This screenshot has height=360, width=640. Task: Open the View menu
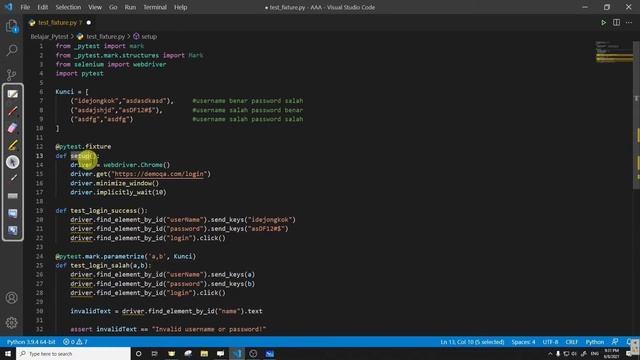(95, 7)
